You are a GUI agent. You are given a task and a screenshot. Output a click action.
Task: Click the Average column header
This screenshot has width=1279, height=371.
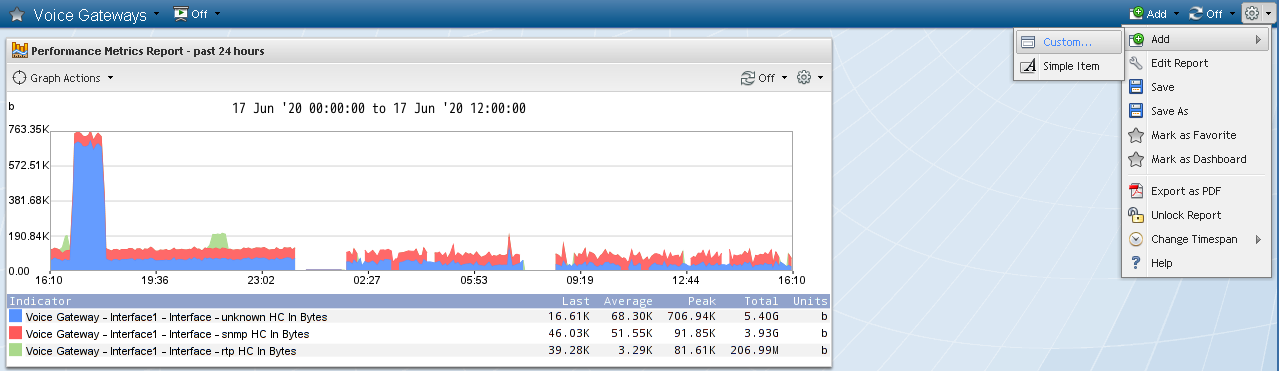click(x=628, y=301)
